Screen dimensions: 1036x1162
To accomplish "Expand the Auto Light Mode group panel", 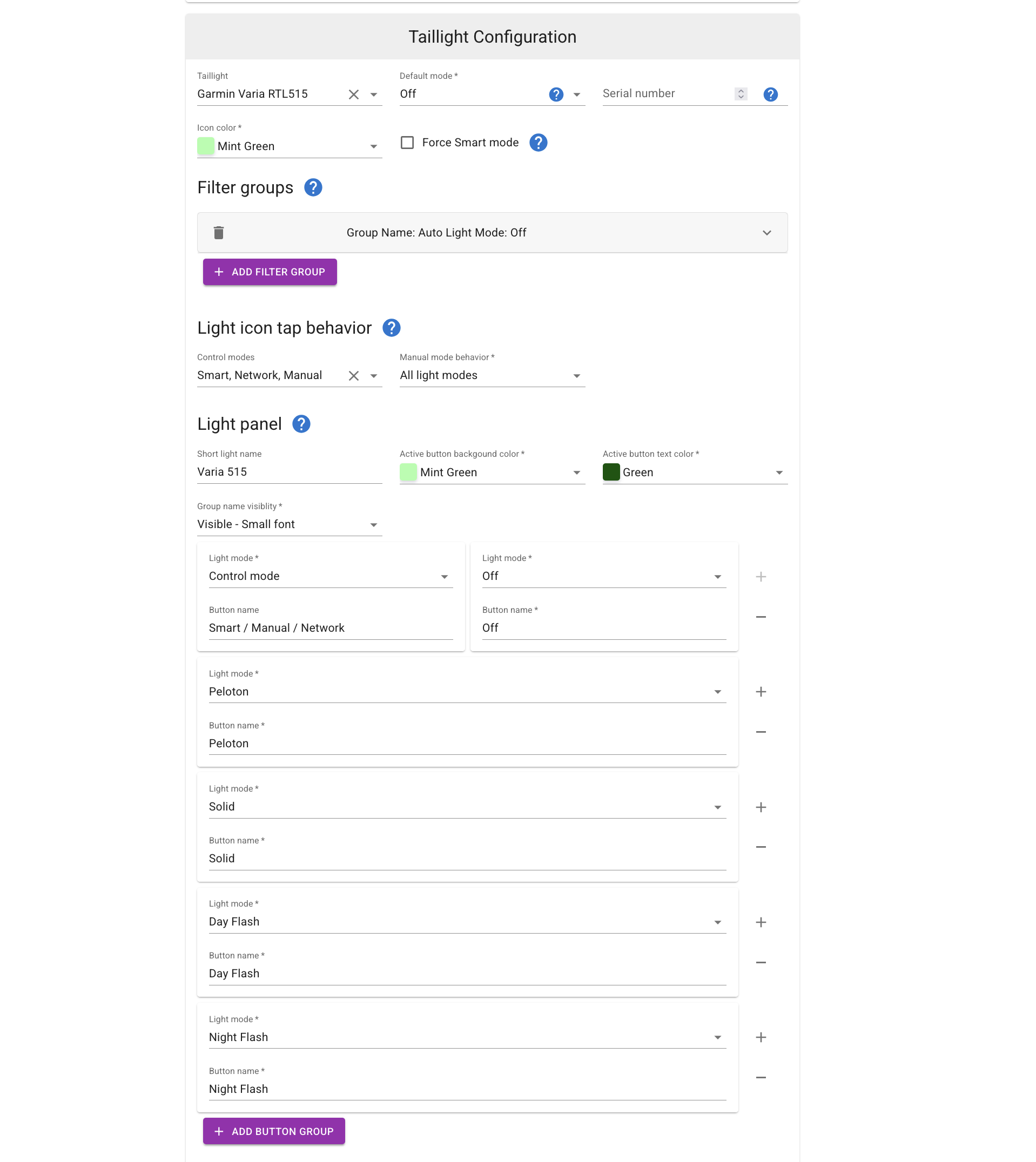I will [x=767, y=233].
